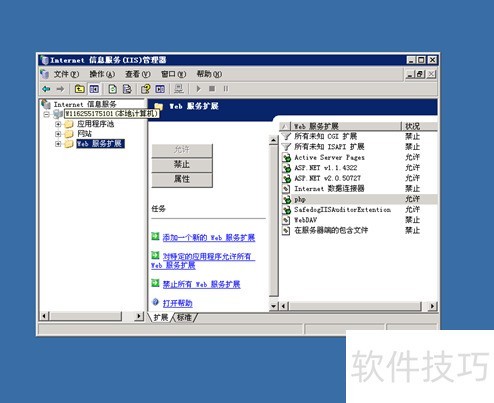
Task: Click the task pane scroll down arrow
Action: pyautogui.click(x=273, y=306)
